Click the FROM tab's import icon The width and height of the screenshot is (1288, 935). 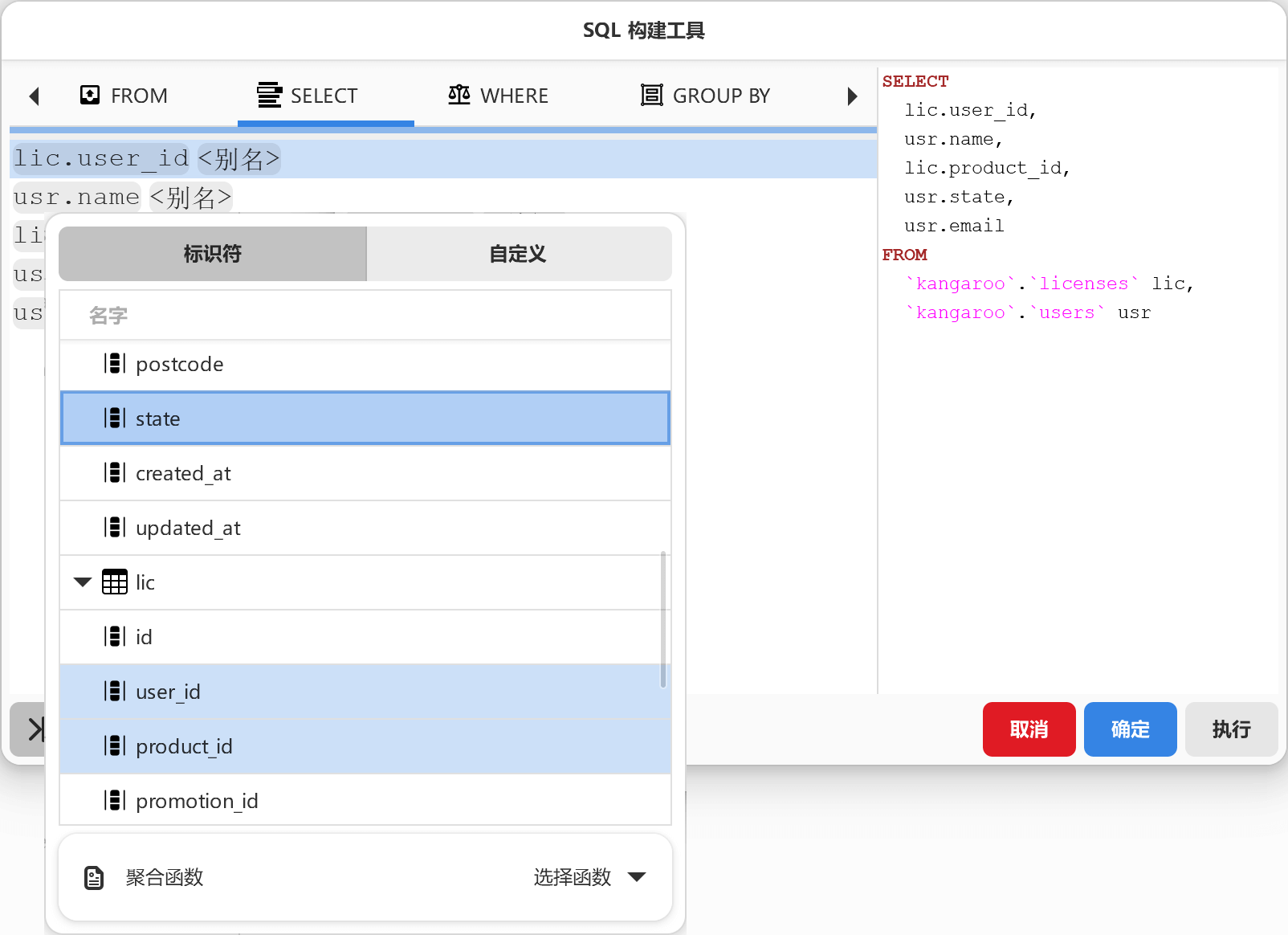tap(90, 95)
